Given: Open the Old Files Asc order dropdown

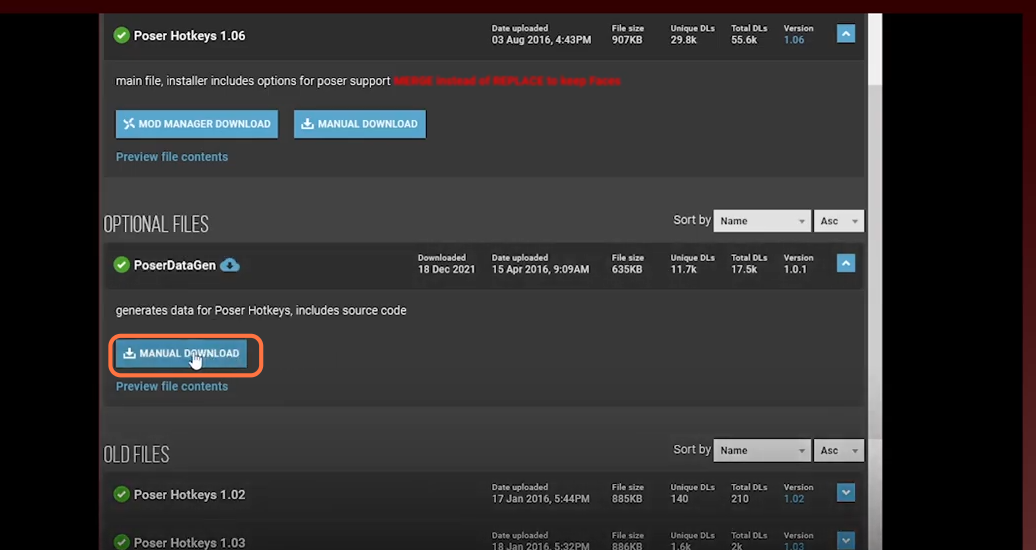Looking at the screenshot, I should pyautogui.click(x=838, y=450).
